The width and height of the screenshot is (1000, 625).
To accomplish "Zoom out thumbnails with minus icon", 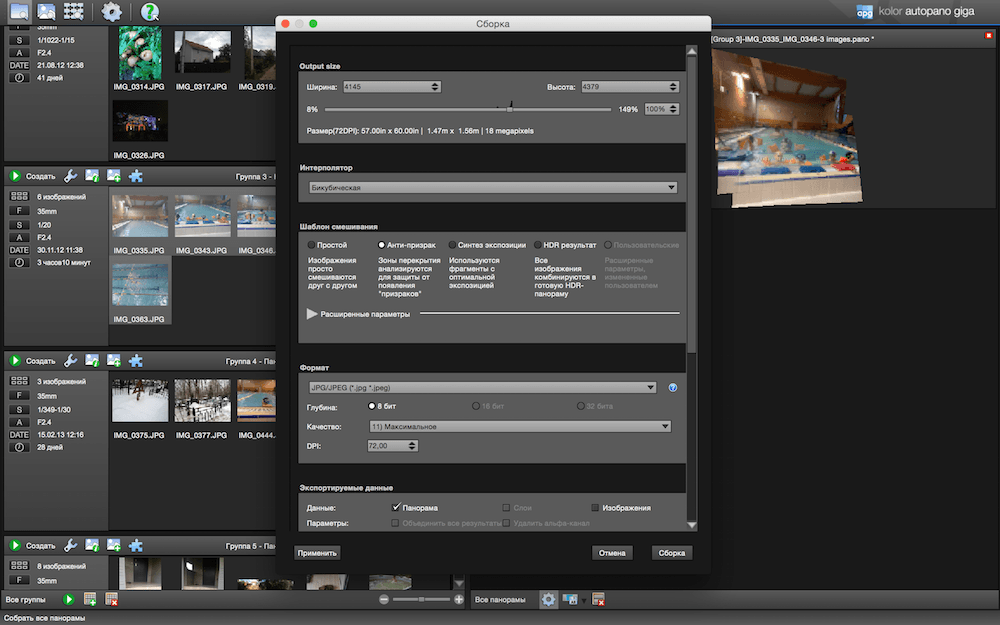I will click(x=384, y=599).
